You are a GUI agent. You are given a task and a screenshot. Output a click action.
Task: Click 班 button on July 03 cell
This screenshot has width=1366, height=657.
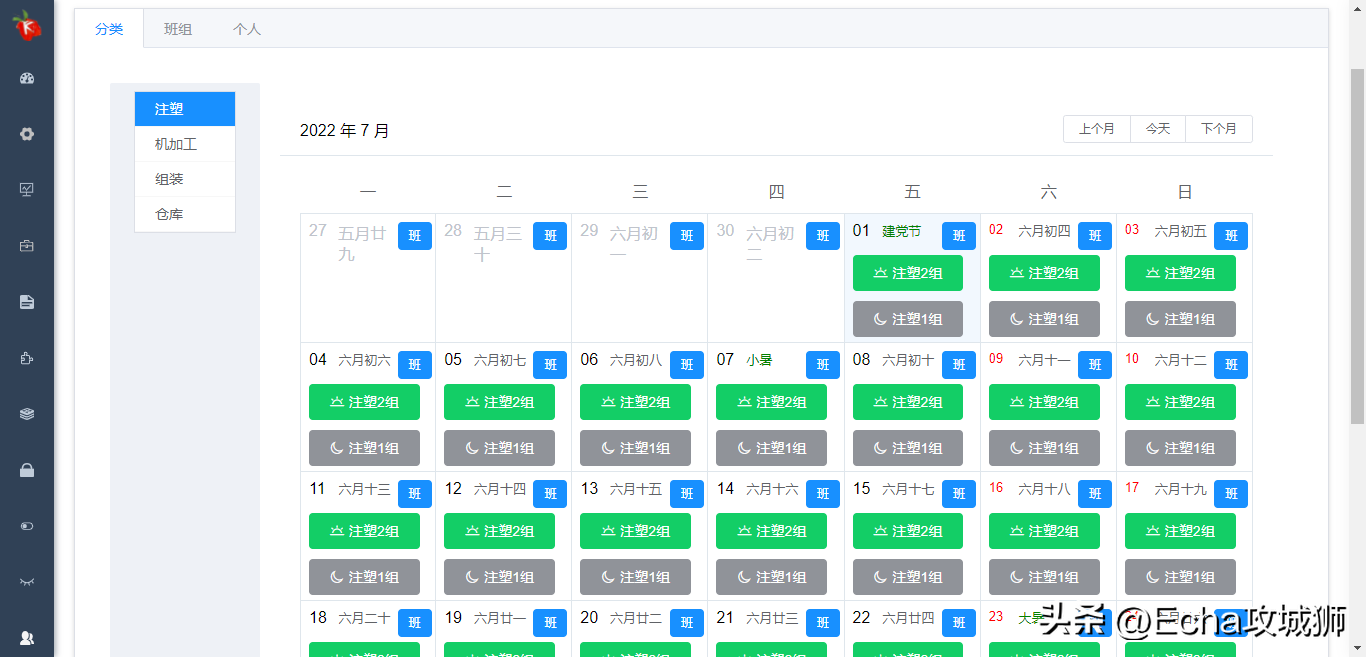pyautogui.click(x=1231, y=236)
